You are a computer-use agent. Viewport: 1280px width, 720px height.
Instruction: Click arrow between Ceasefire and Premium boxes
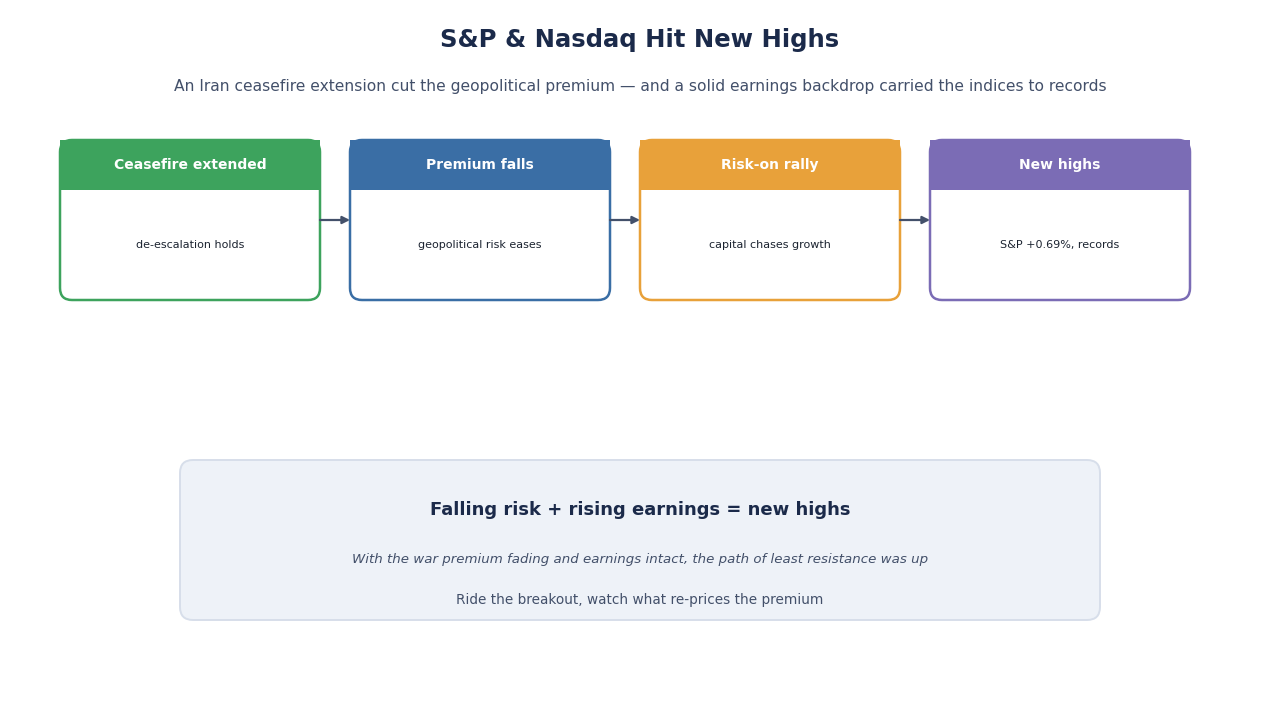pyautogui.click(x=335, y=220)
